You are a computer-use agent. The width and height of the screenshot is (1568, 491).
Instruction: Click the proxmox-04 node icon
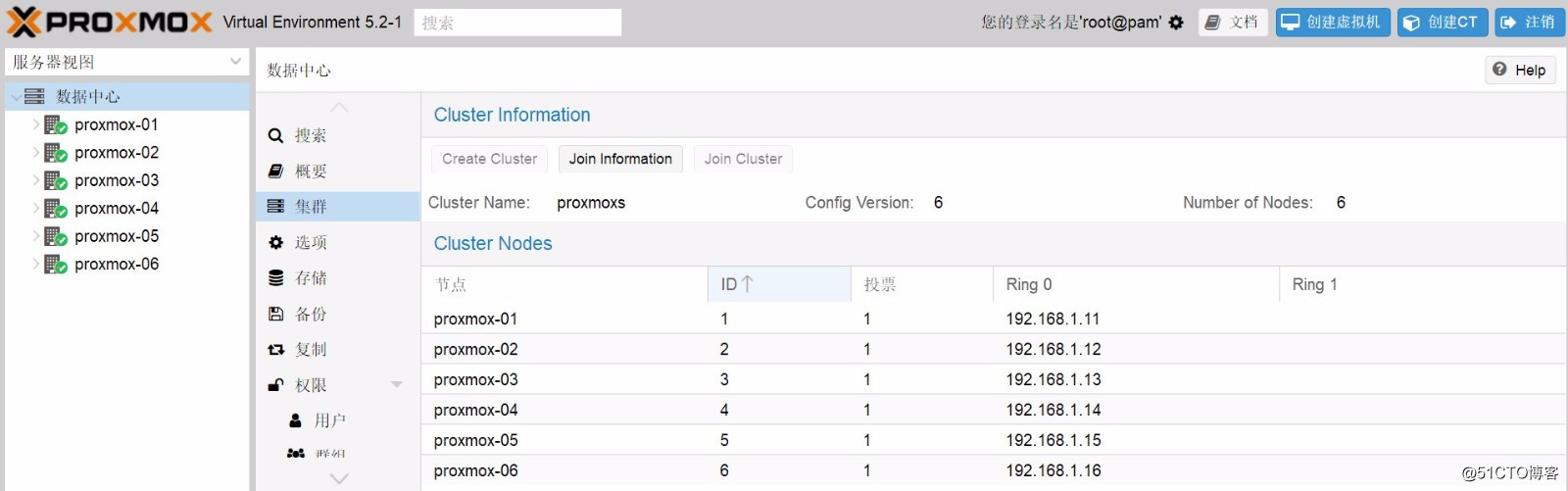pyautogui.click(x=56, y=209)
